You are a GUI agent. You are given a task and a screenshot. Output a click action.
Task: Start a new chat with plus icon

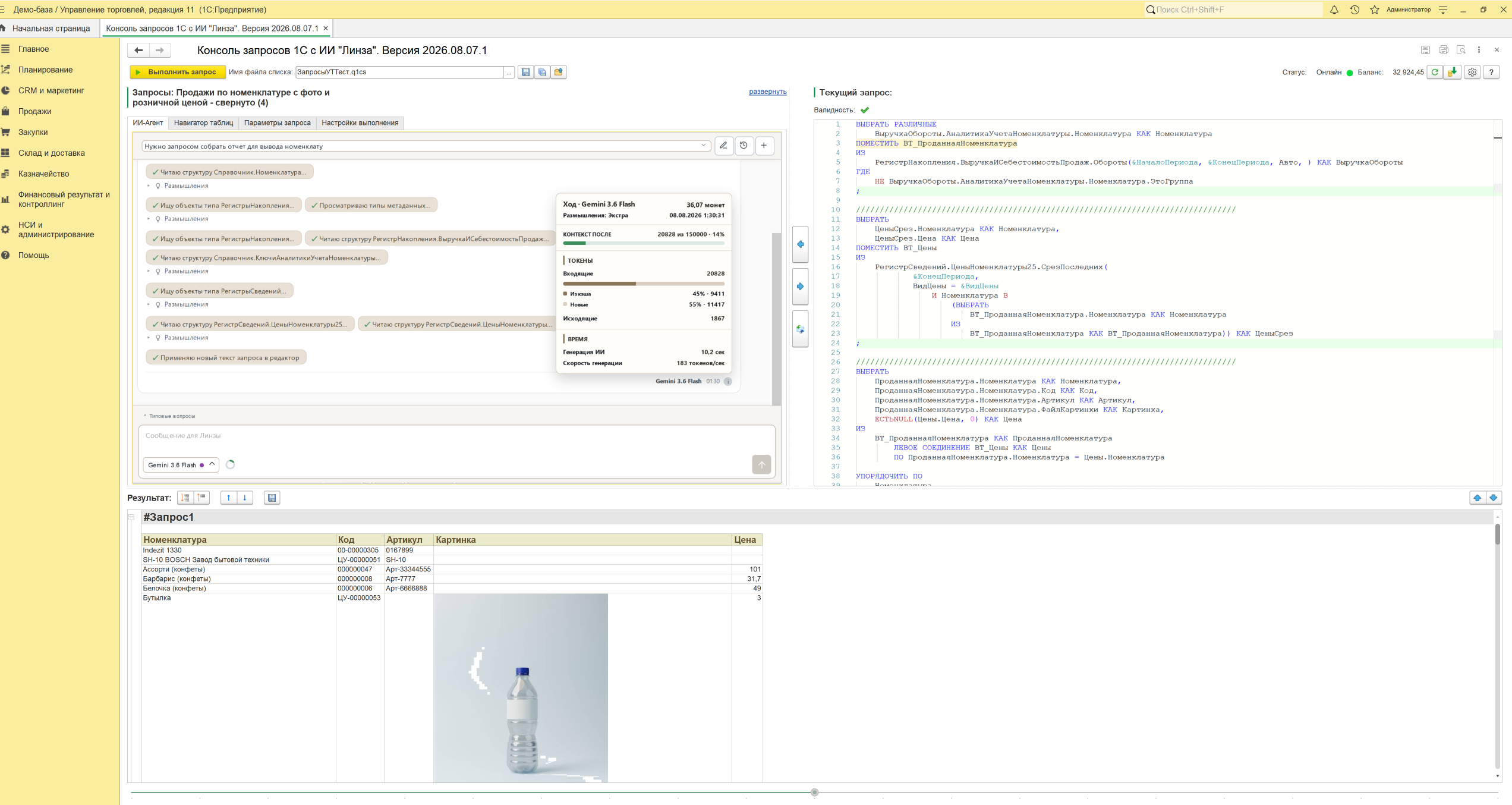764,146
